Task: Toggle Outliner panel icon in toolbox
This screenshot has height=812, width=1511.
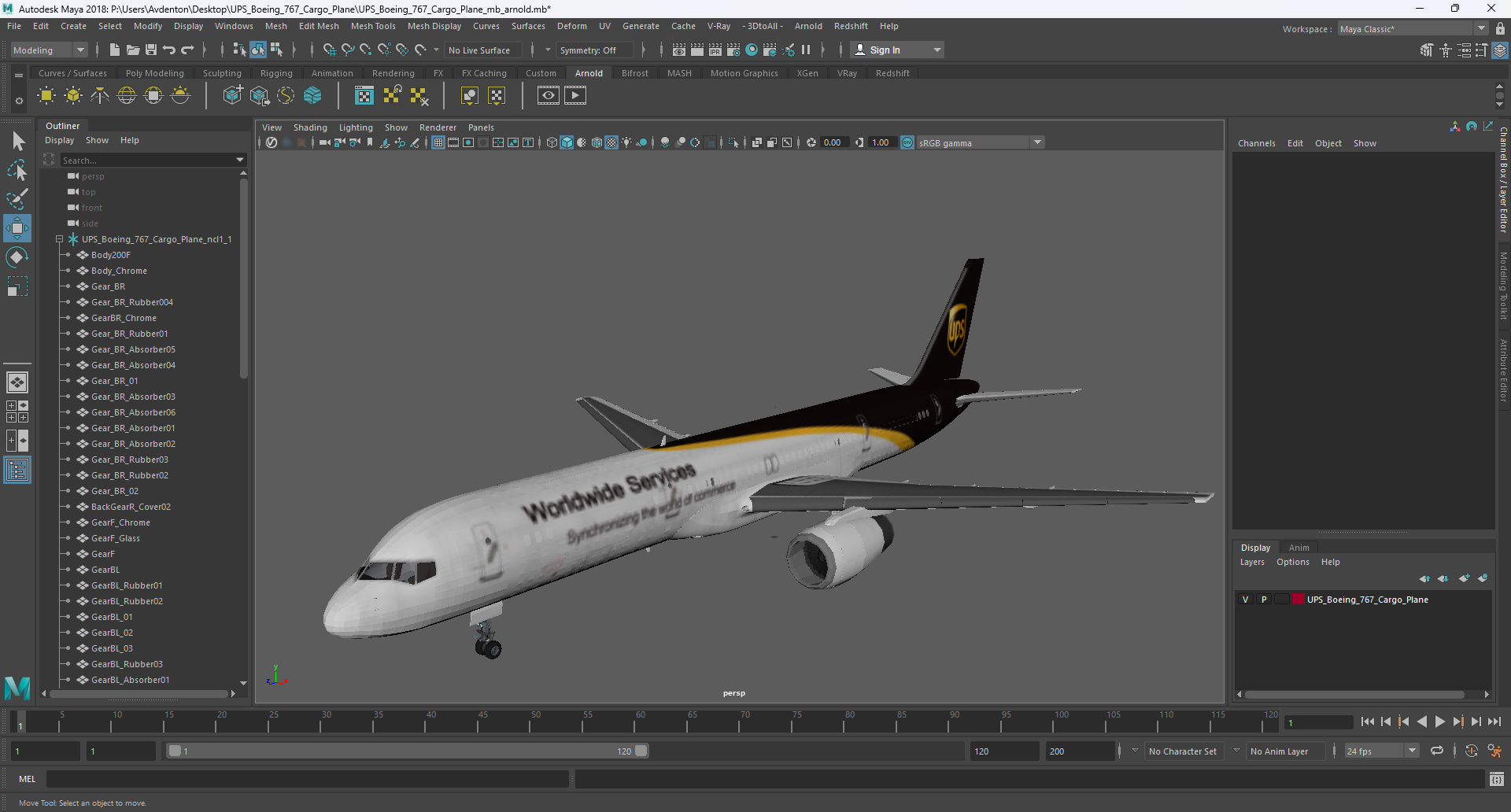Action: coord(17,471)
